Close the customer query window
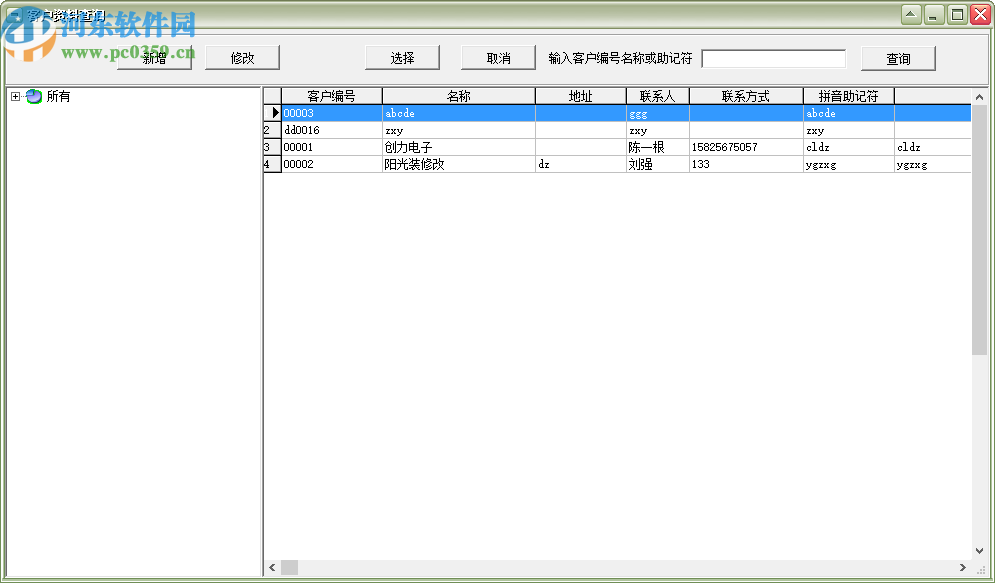Viewport: 995px width, 583px height. [980, 15]
